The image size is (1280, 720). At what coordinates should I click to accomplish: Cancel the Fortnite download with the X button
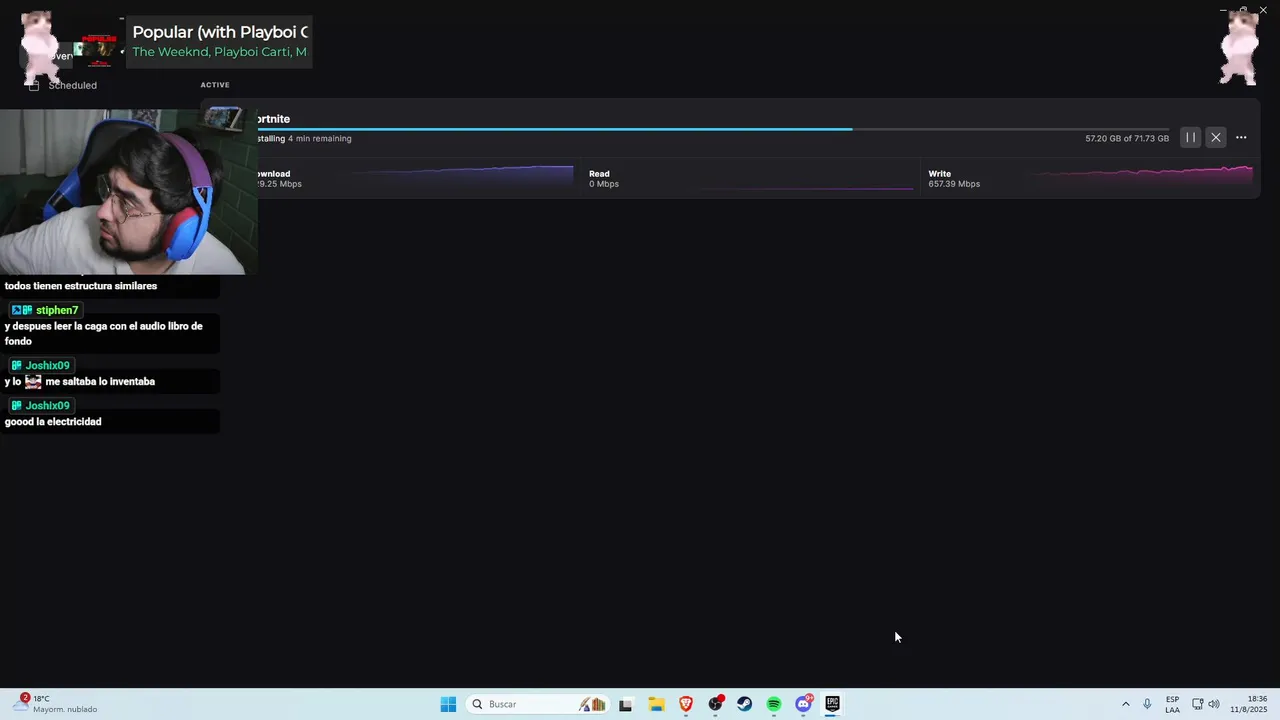click(1215, 137)
